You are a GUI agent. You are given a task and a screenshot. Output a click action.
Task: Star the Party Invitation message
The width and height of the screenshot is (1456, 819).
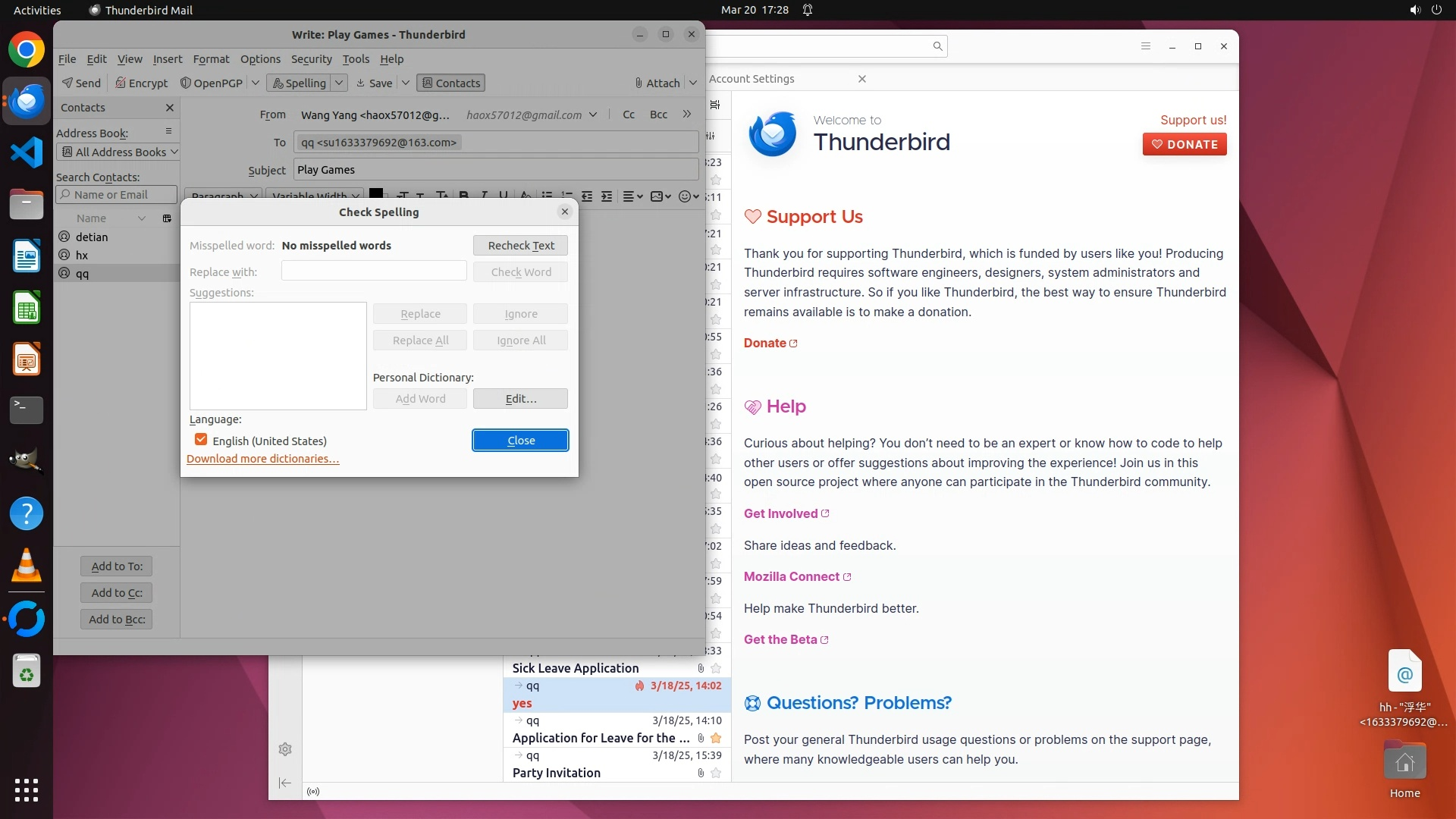coord(716,773)
